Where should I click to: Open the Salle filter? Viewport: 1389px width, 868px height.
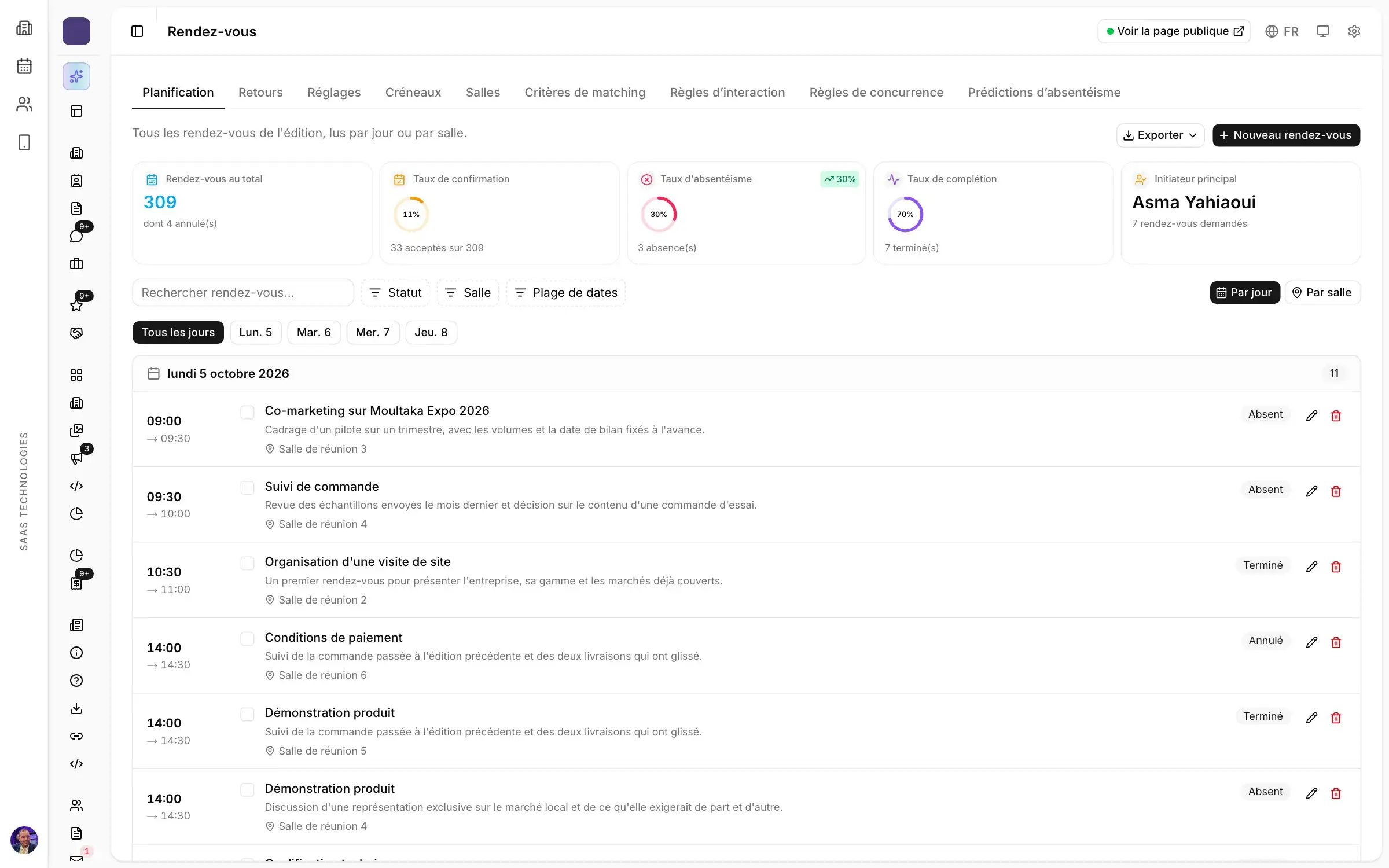pyautogui.click(x=468, y=293)
